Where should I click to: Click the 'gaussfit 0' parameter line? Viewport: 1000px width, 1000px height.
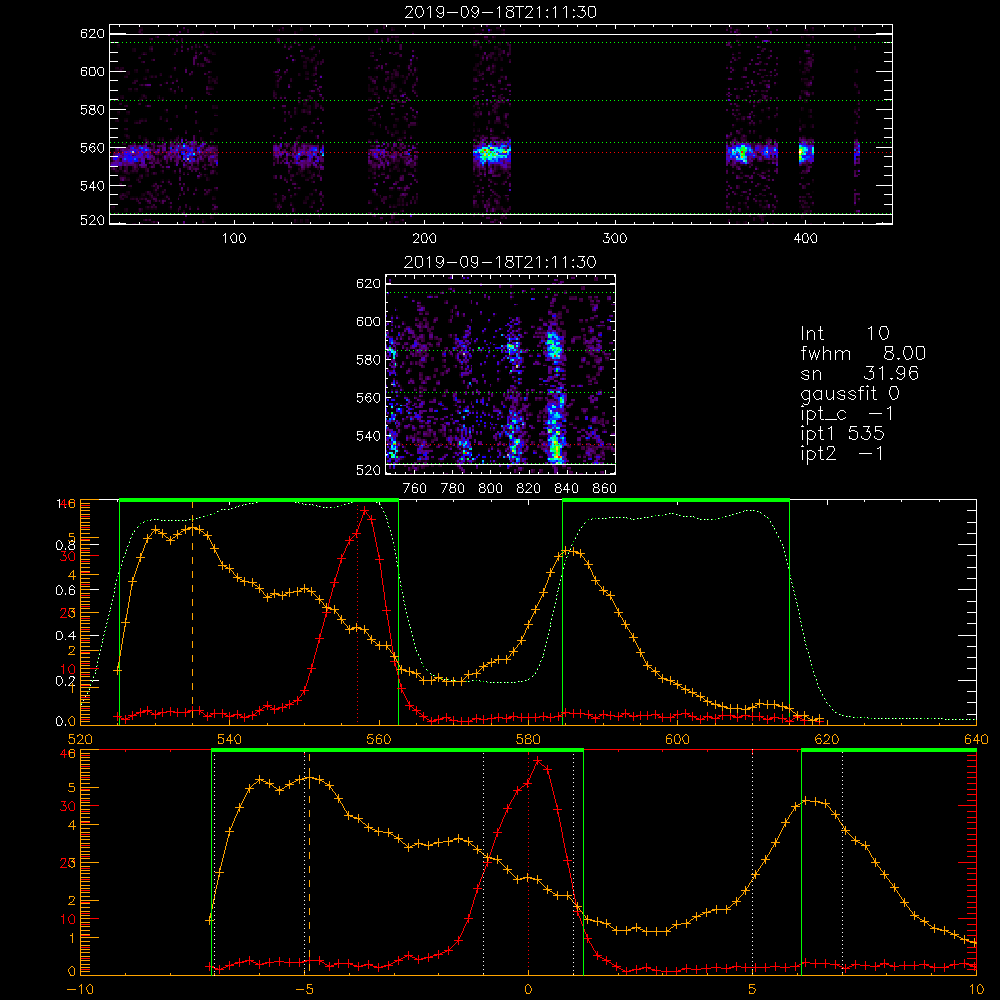[x=849, y=393]
